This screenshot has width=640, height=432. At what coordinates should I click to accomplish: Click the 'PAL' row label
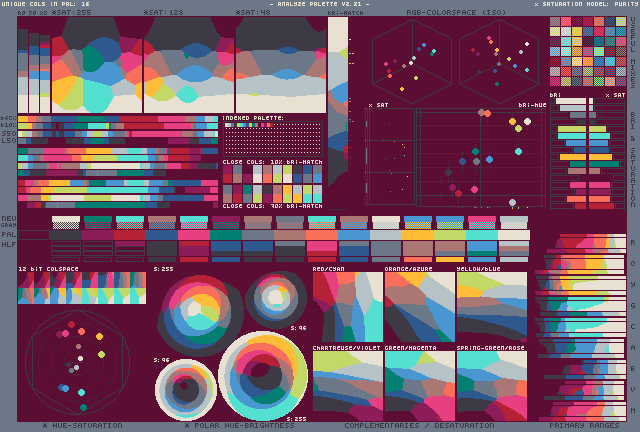(x=9, y=235)
